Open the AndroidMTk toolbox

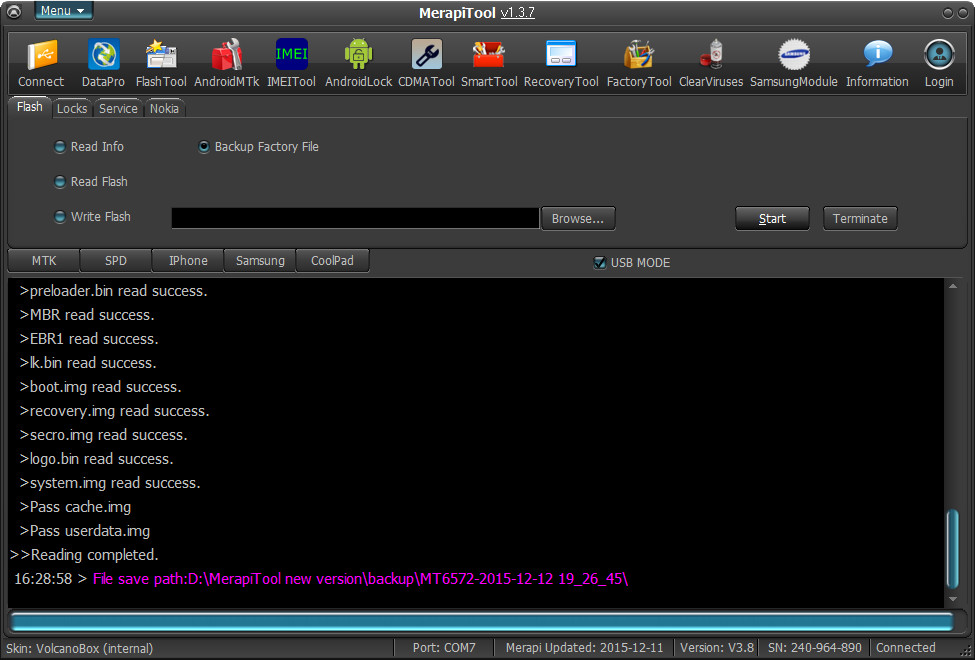226,55
